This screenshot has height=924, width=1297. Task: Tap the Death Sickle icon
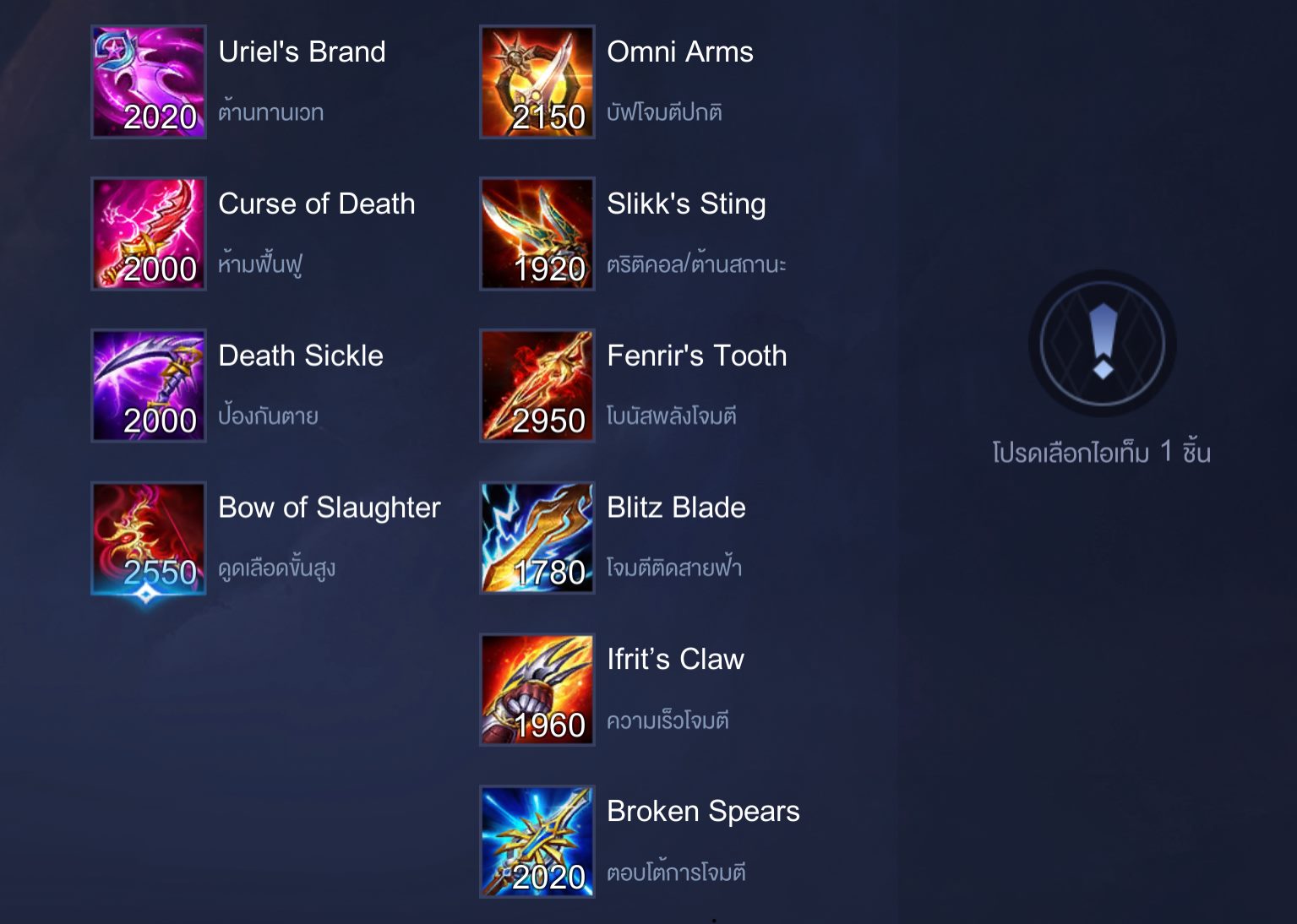tap(149, 386)
